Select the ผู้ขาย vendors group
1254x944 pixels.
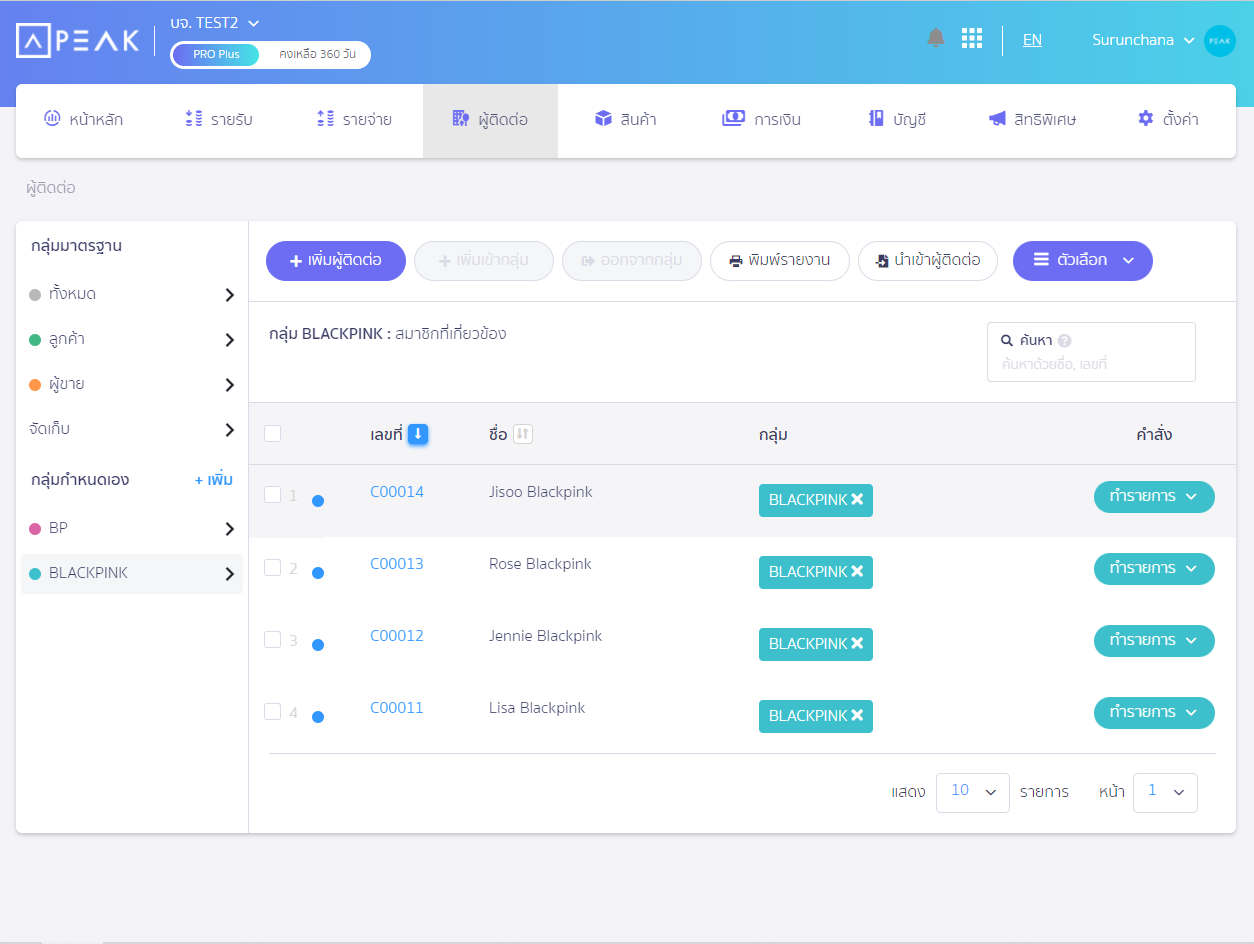click(x=132, y=384)
